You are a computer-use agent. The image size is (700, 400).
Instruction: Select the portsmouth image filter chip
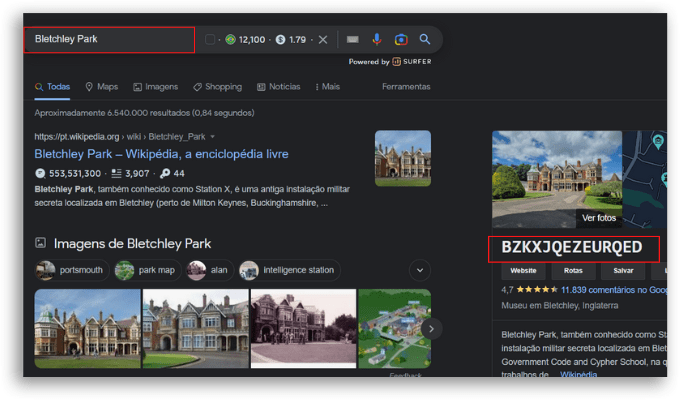pyautogui.click(x=72, y=270)
